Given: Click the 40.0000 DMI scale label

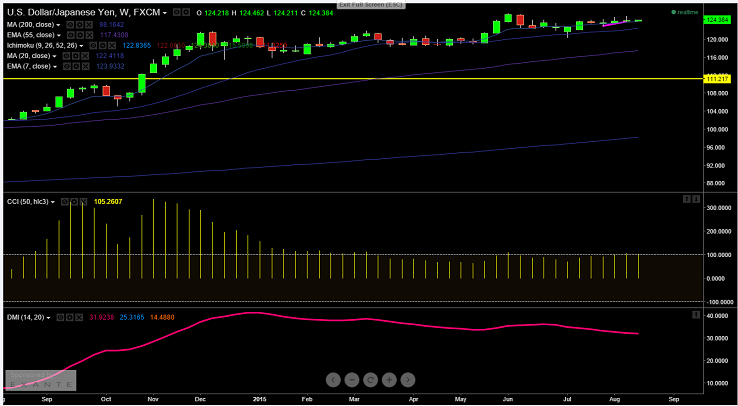Looking at the screenshot, I should (x=720, y=315).
